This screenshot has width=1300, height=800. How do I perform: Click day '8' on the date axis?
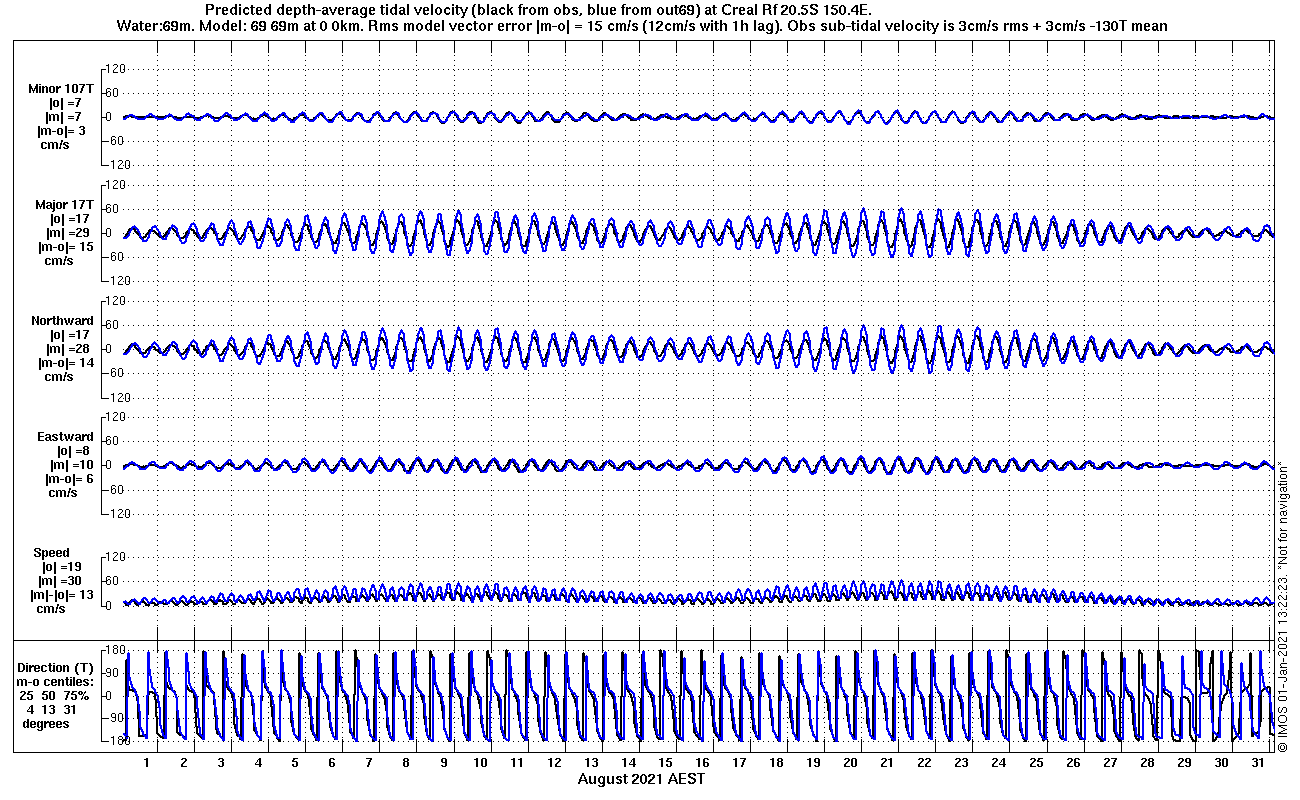[x=406, y=763]
